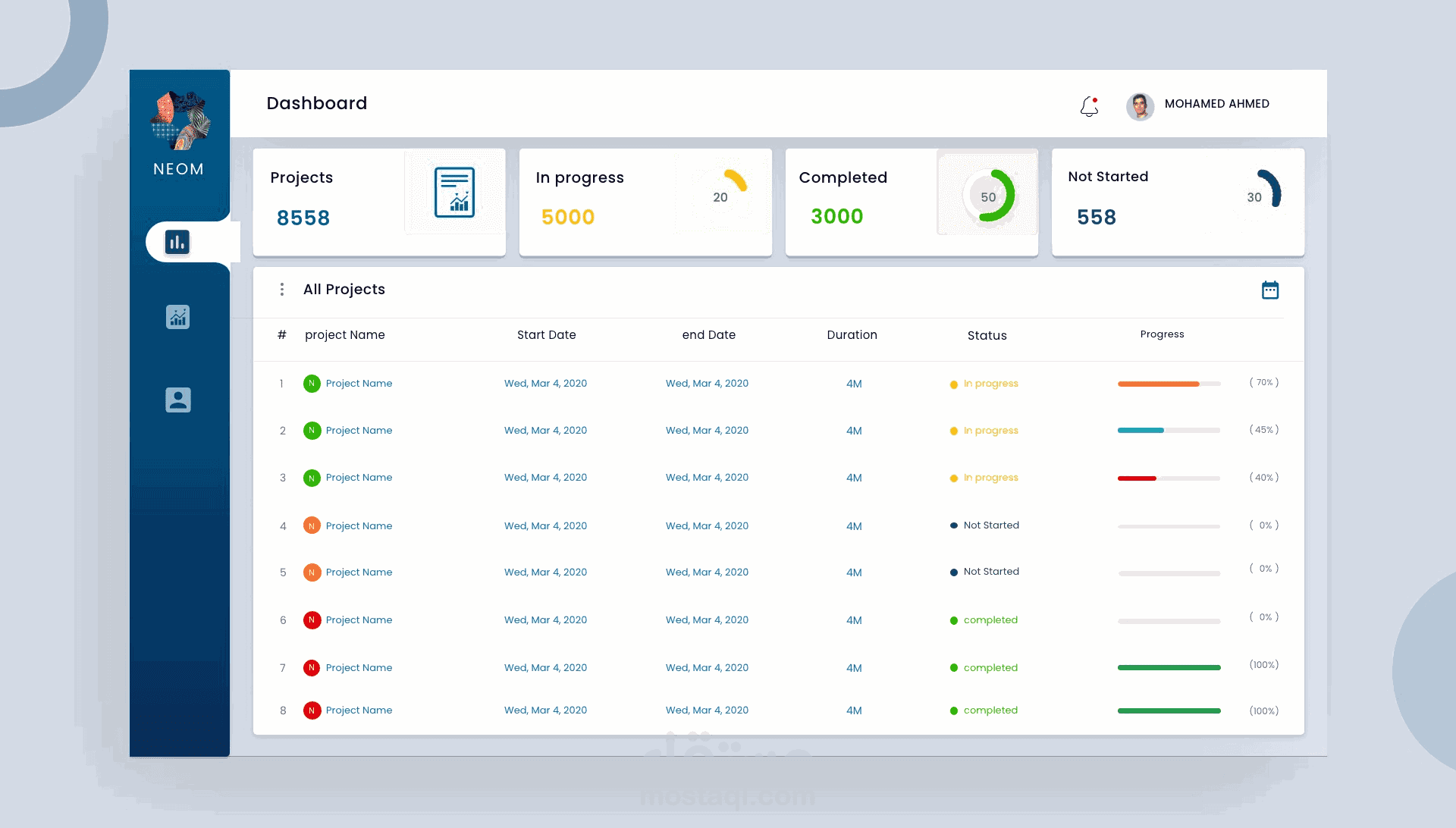1456x828 pixels.
Task: Open Project Name link in row 2
Action: coord(359,431)
